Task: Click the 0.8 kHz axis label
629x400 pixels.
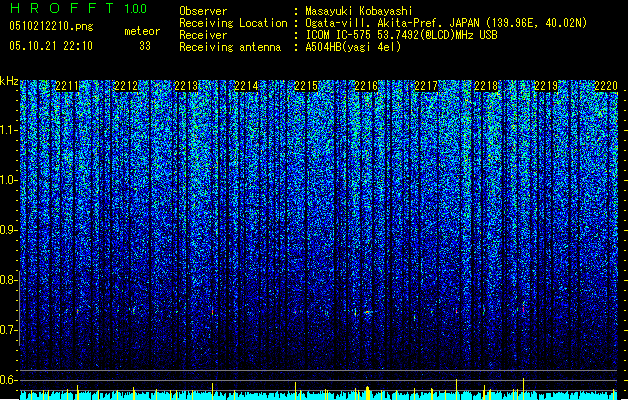Action: tap(7, 280)
